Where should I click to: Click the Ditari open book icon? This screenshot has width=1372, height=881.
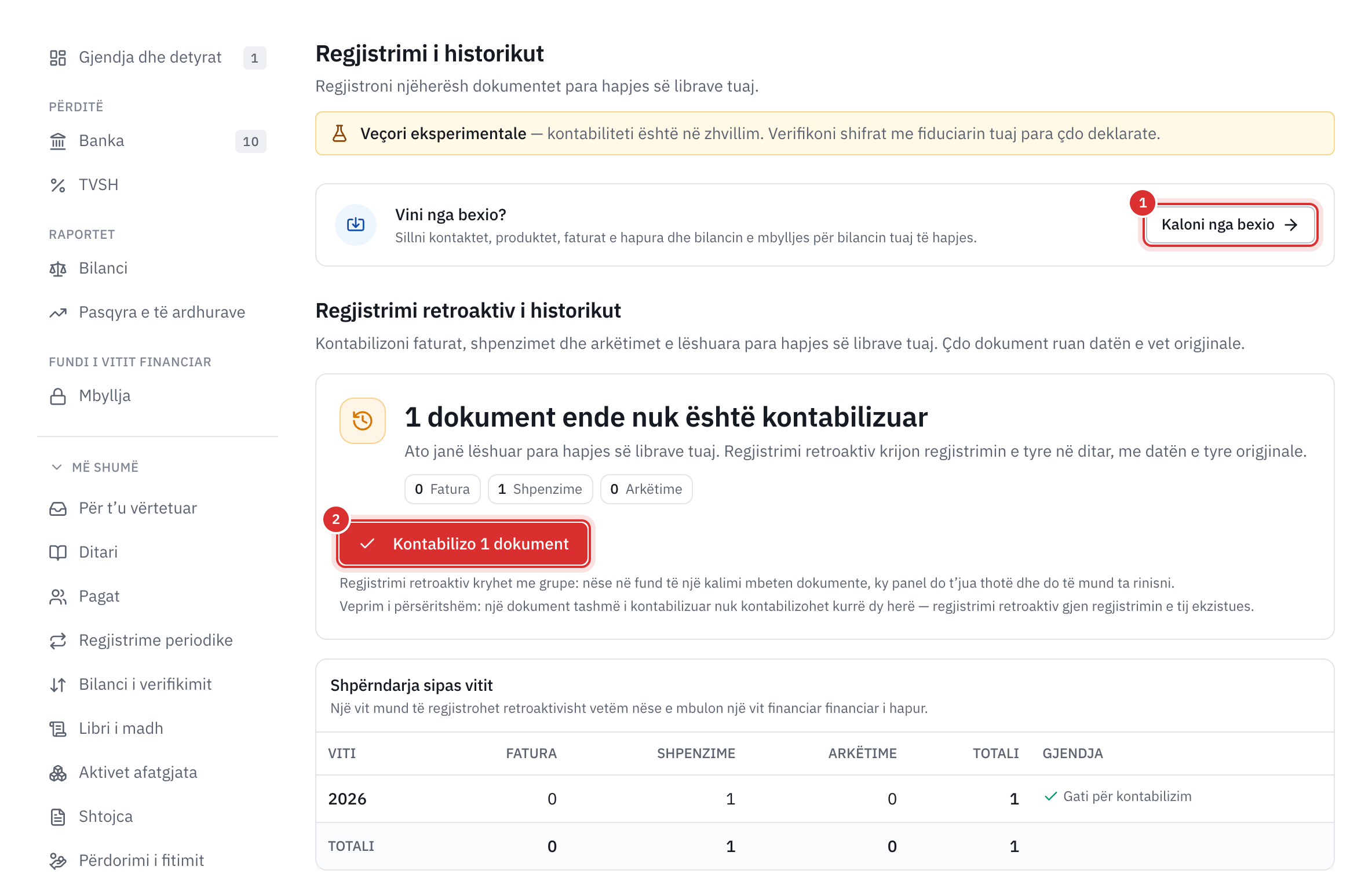tap(58, 552)
